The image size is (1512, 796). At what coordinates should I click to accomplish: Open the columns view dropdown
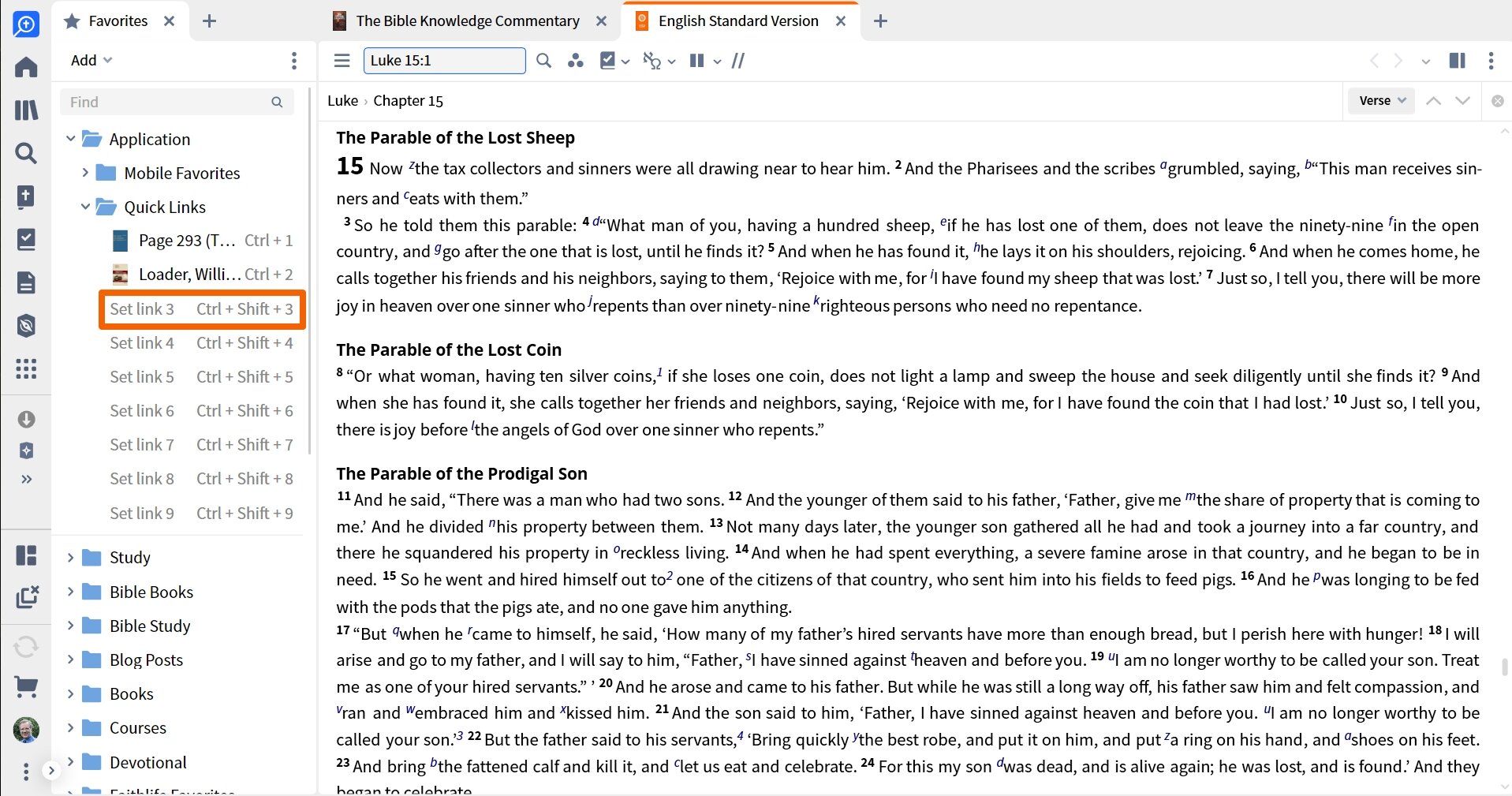705,61
